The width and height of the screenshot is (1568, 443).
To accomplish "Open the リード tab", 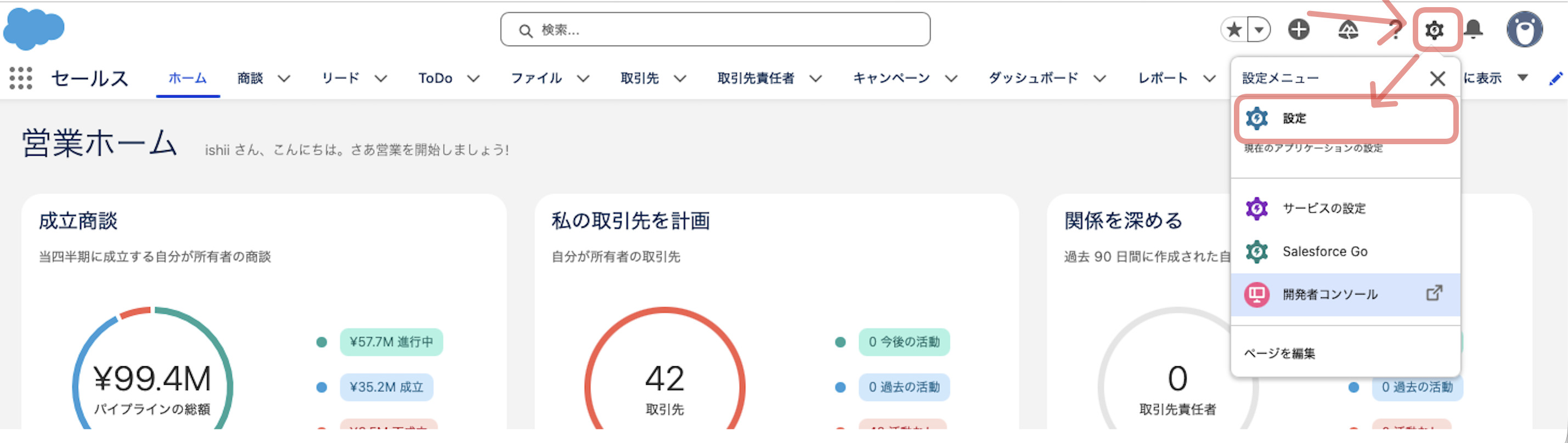I will [340, 78].
